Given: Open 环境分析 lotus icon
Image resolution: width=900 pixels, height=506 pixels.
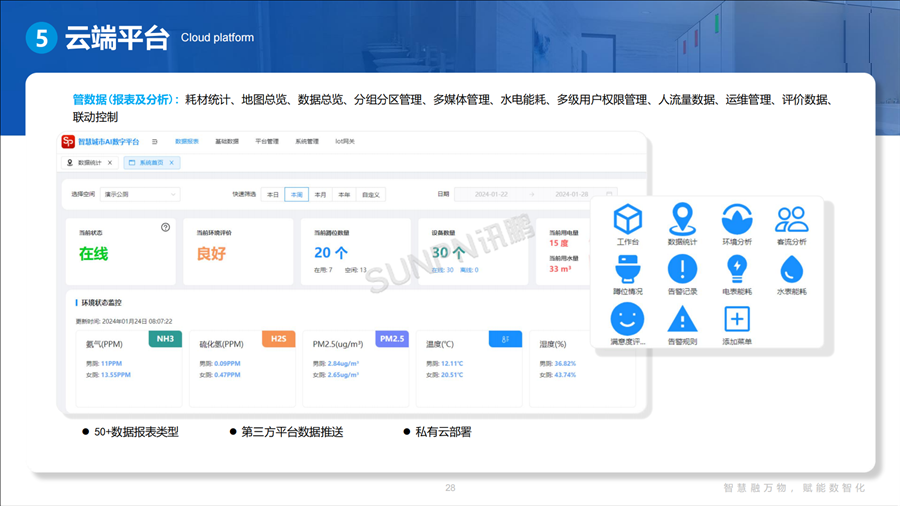Looking at the screenshot, I should point(737,219).
